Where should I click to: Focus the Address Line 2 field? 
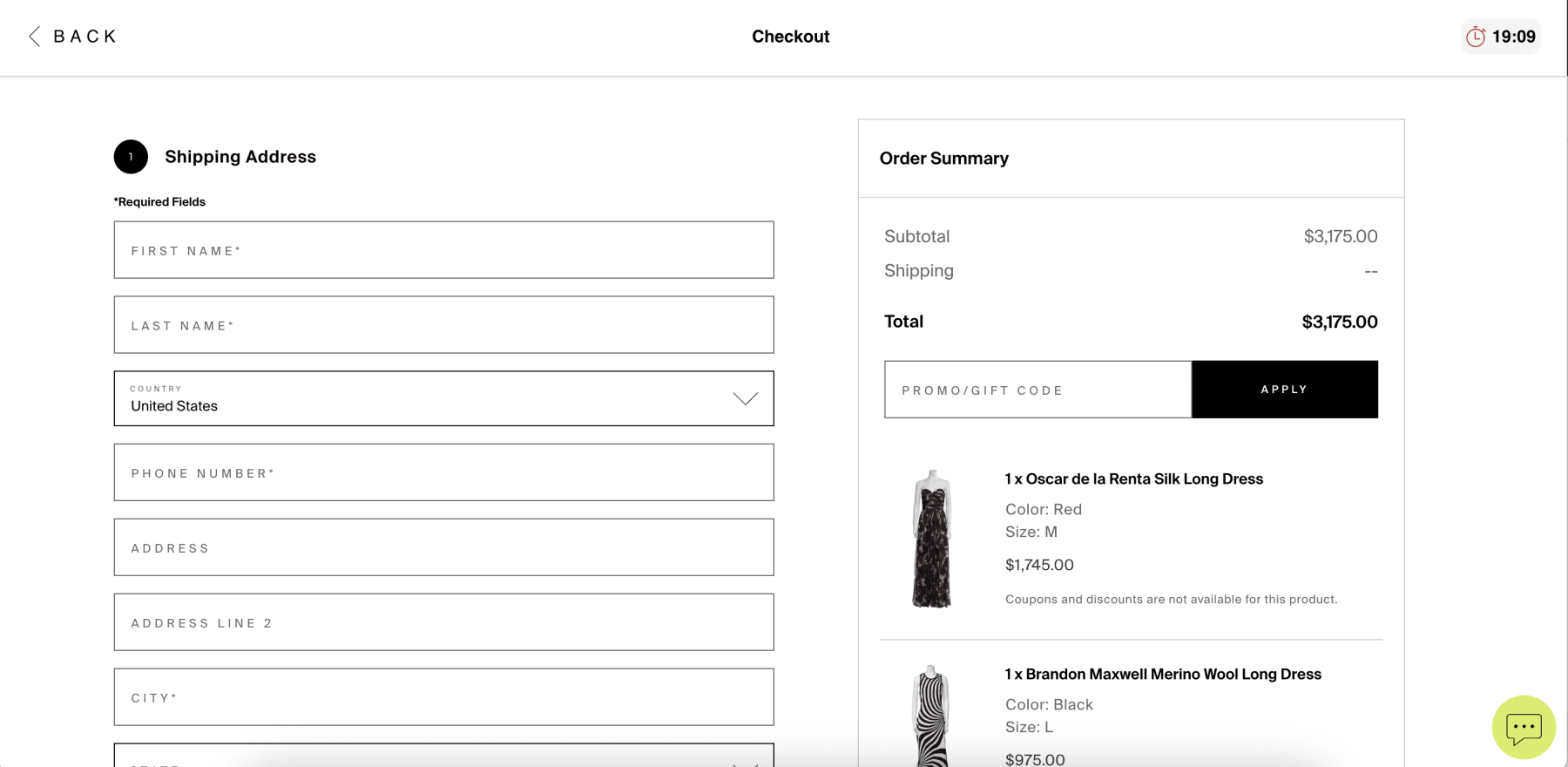[x=443, y=622]
